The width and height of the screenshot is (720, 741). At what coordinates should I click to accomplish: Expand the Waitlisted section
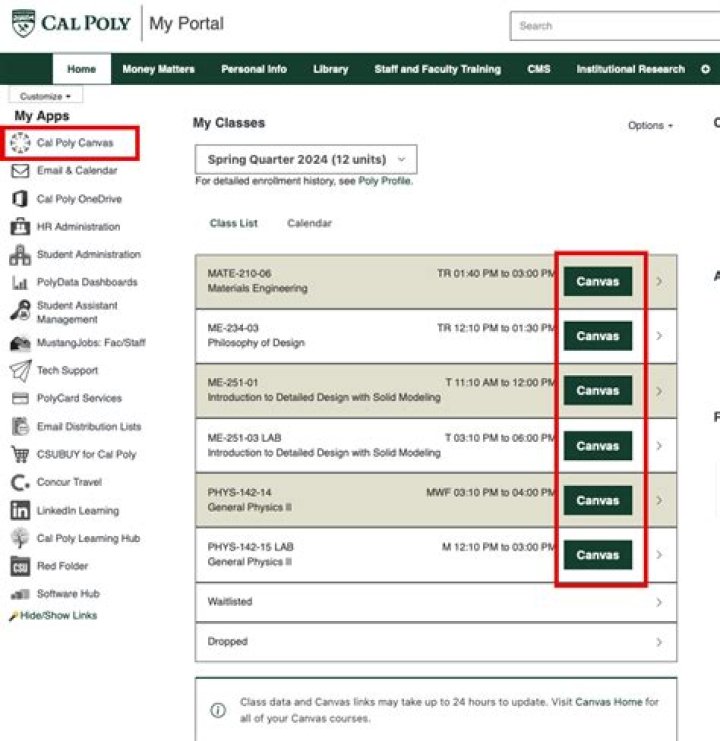pos(436,602)
